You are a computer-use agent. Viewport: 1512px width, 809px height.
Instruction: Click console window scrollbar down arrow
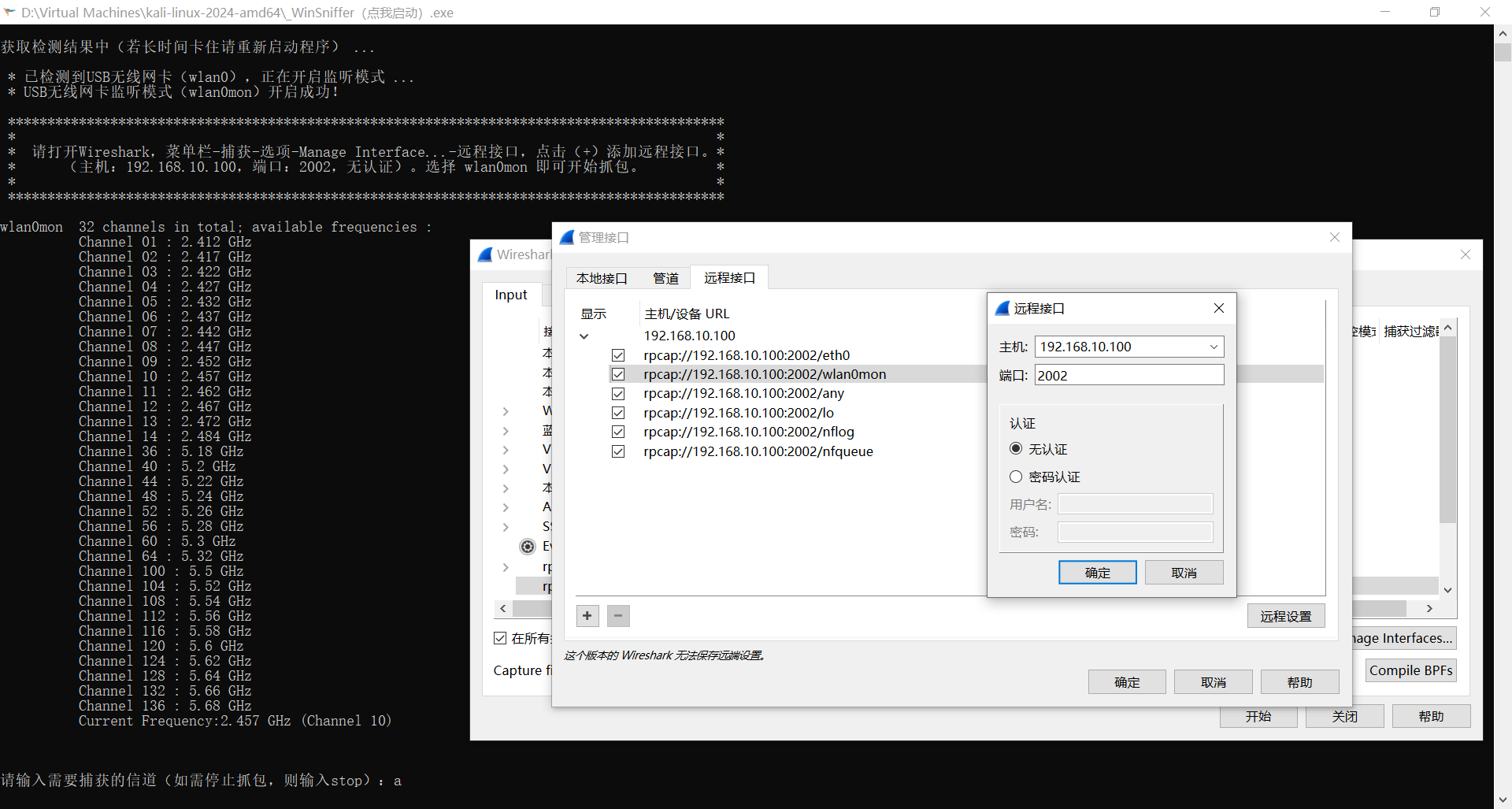click(1503, 800)
